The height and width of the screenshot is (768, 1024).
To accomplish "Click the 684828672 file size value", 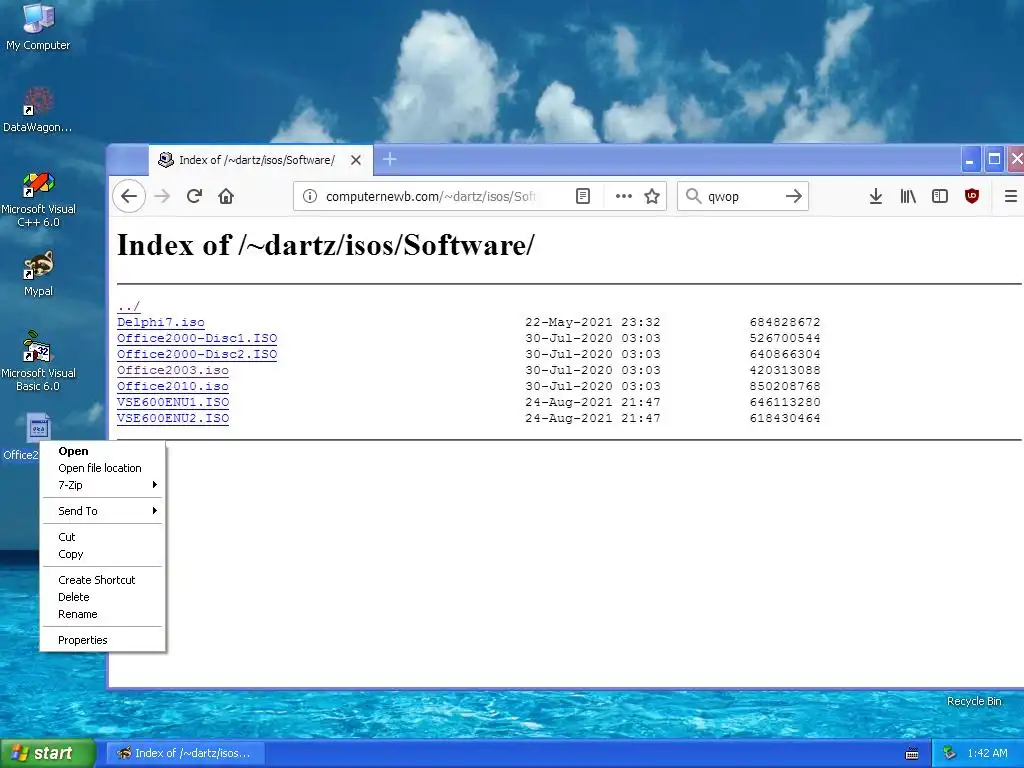I will tap(785, 322).
